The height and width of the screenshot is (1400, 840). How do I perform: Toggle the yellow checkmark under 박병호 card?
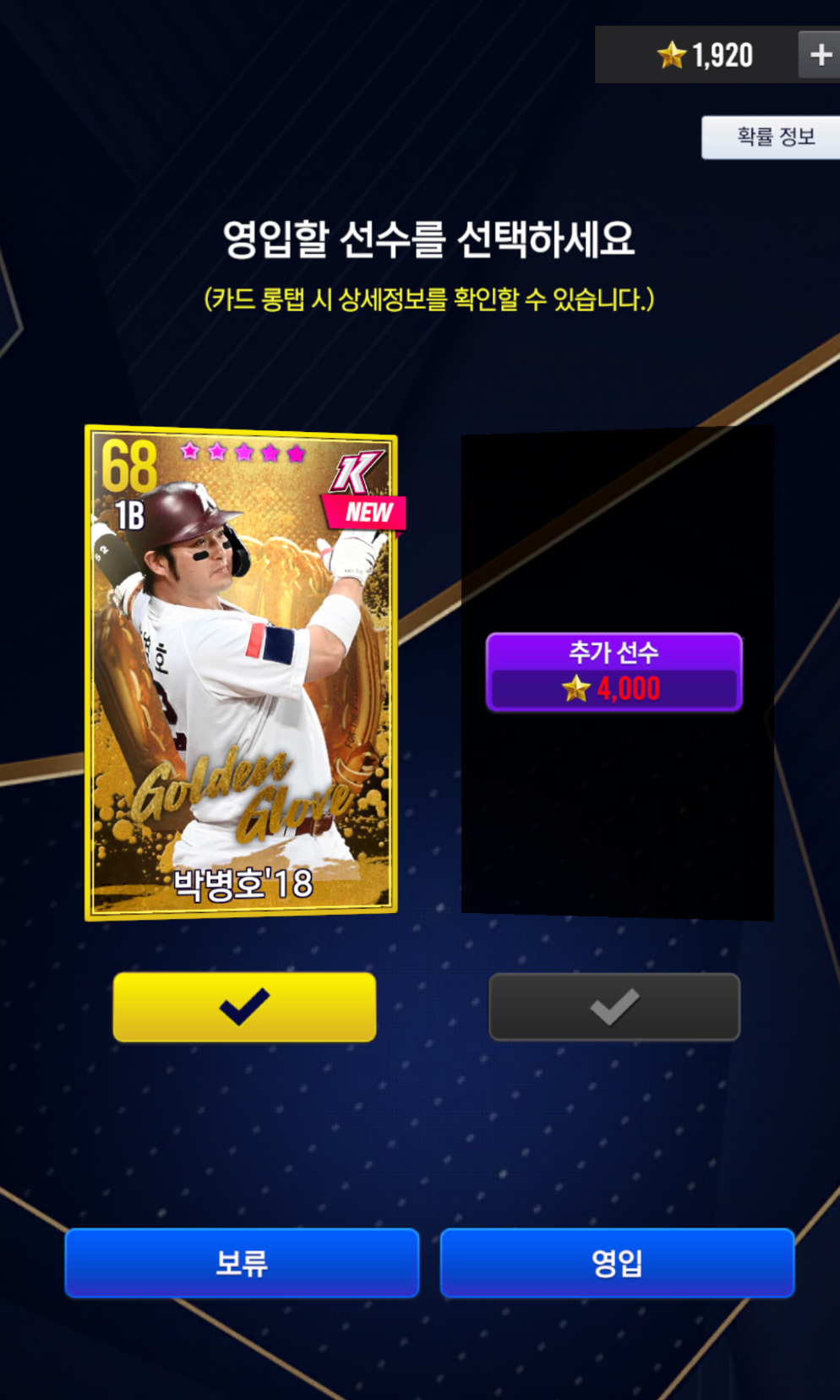pyautogui.click(x=244, y=1007)
